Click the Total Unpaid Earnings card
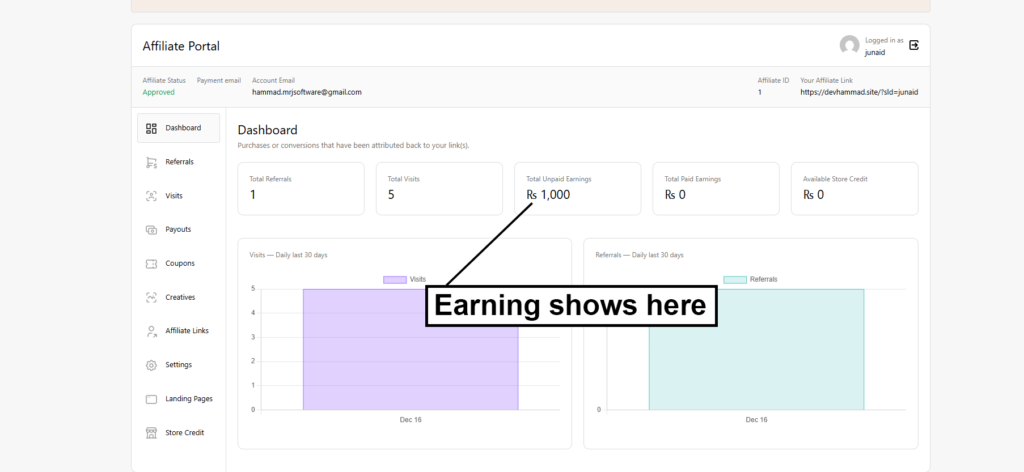The height and width of the screenshot is (472, 1024). pyautogui.click(x=577, y=188)
